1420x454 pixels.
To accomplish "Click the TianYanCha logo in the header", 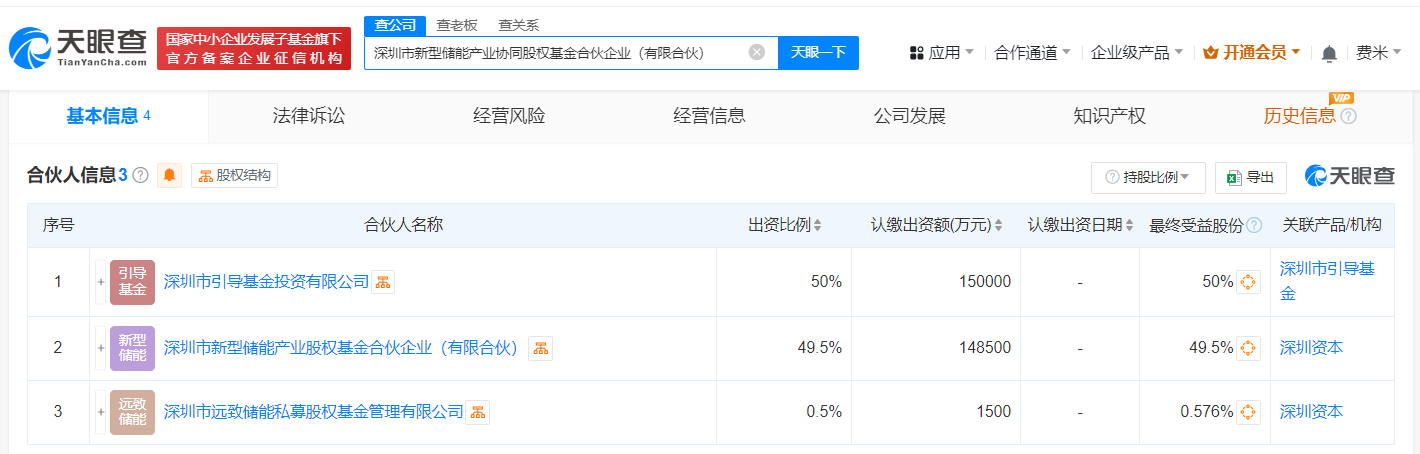I will tap(78, 47).
